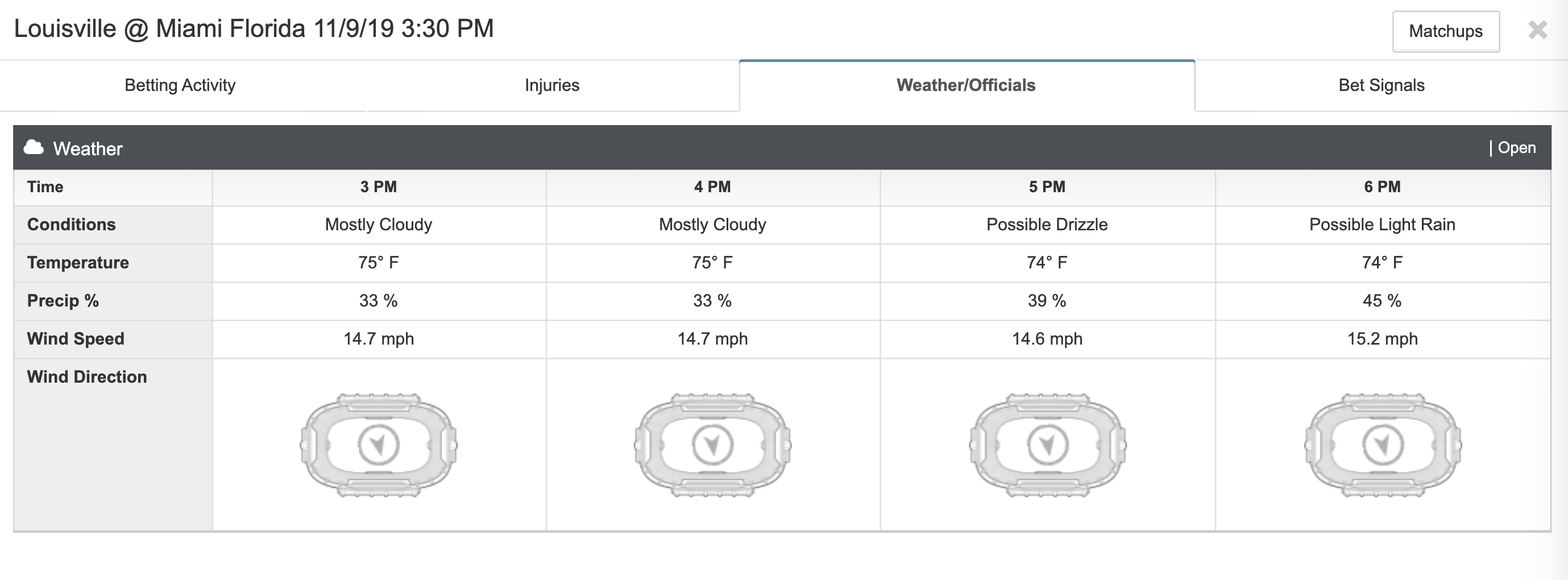The image size is (1568, 580).
Task: Switch to the Injuries tab
Action: coord(552,85)
